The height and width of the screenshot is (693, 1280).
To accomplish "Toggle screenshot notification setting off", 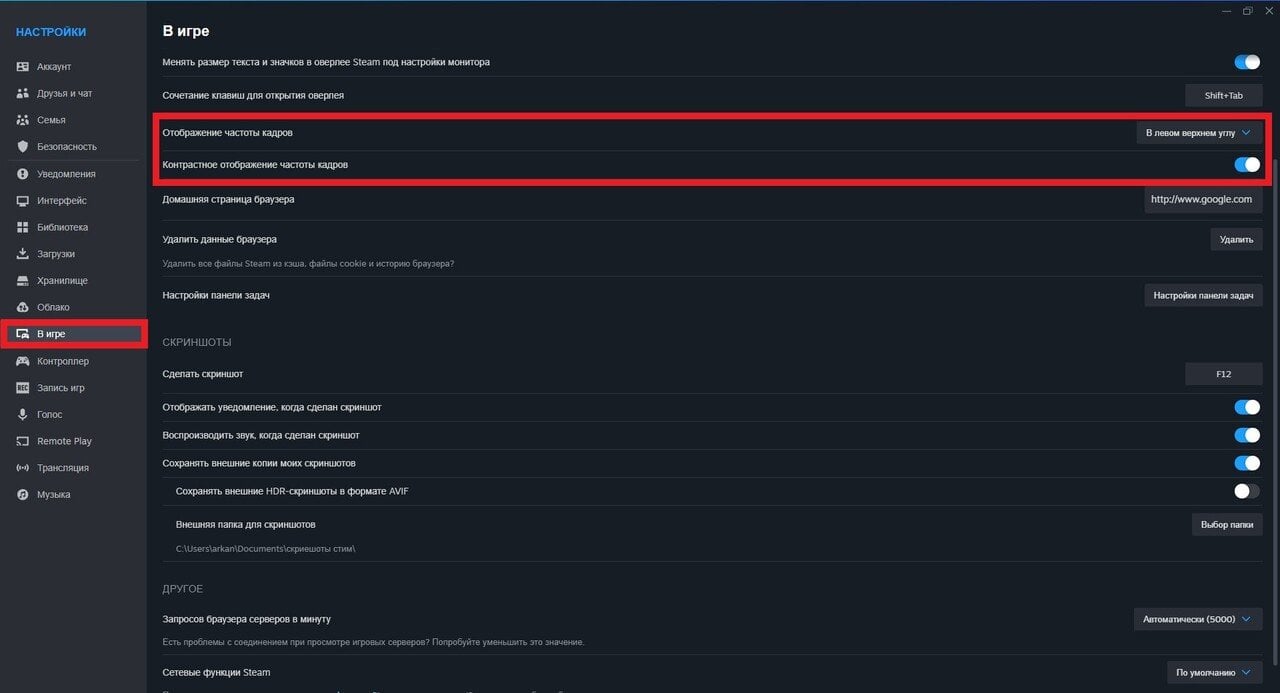I will click(x=1246, y=407).
